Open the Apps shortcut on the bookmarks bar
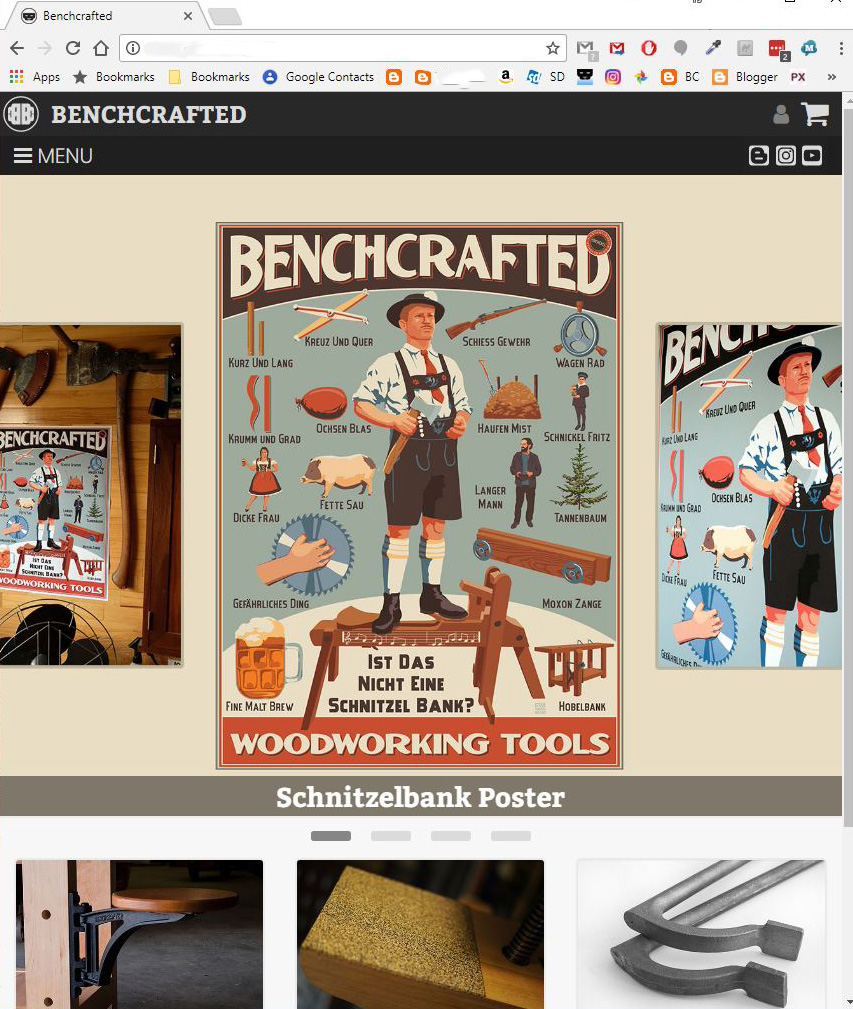The image size is (853, 1009). coord(37,76)
